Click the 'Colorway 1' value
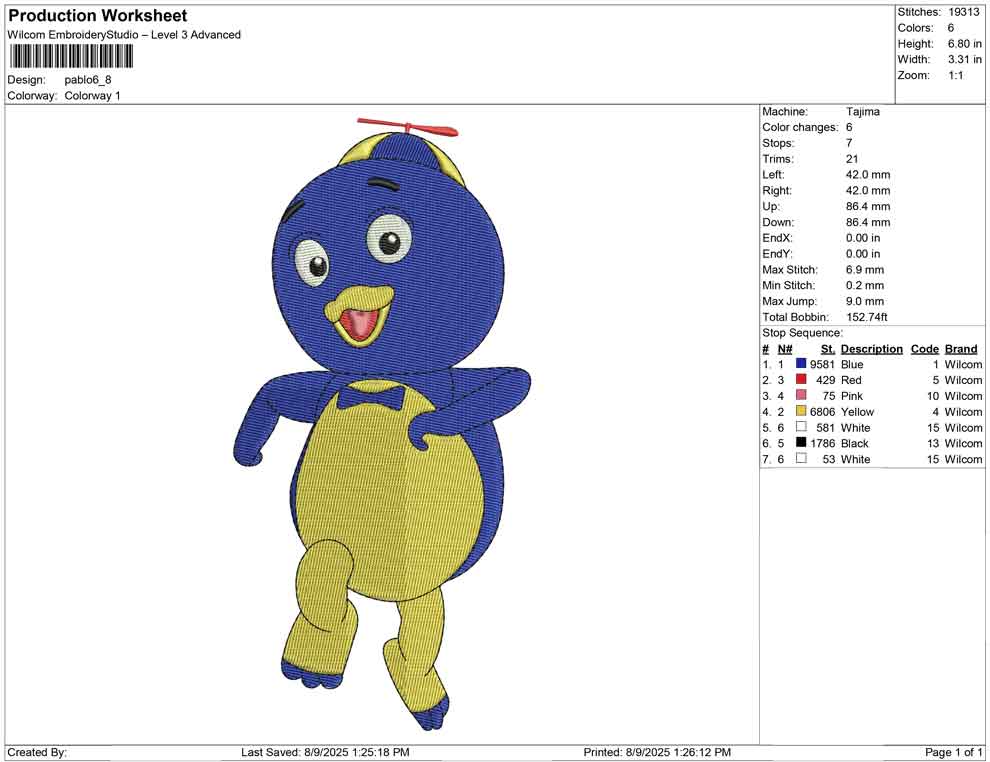The width and height of the screenshot is (990, 762). pyautogui.click(x=92, y=96)
